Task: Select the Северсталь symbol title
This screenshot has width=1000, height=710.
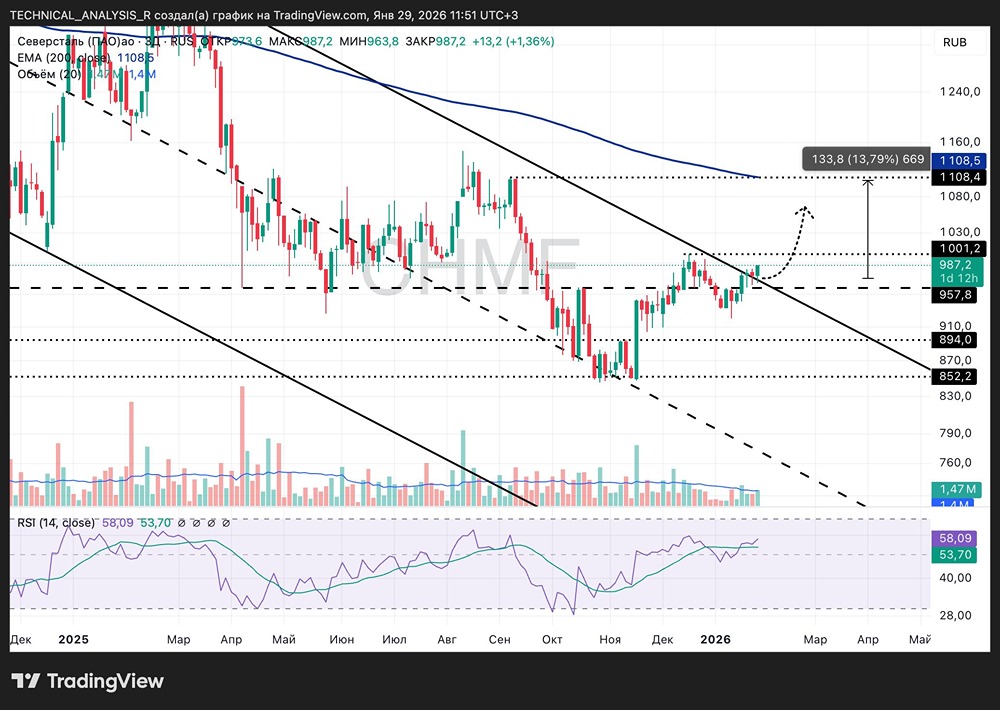Action: click(x=75, y=41)
